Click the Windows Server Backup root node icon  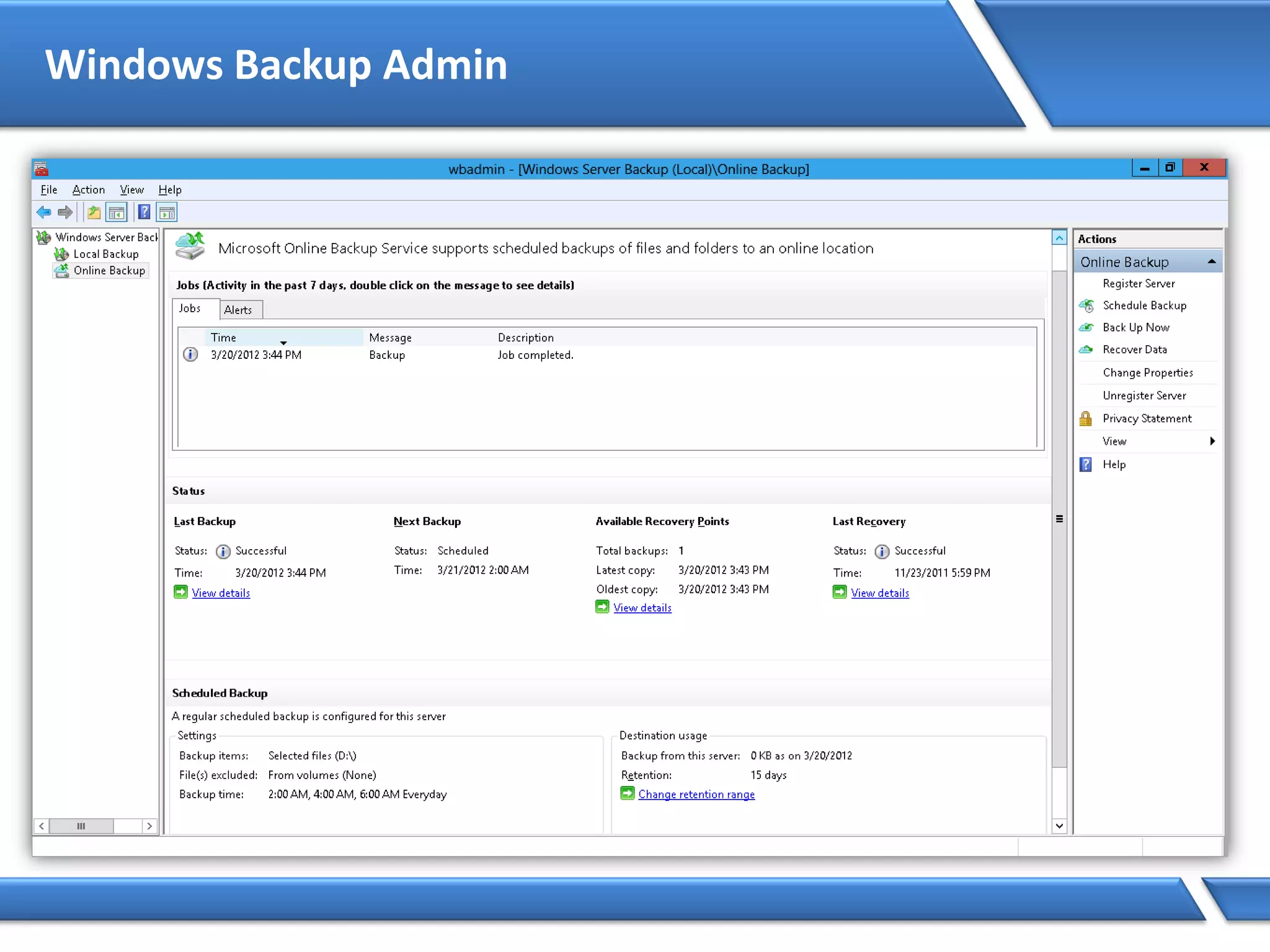43,237
